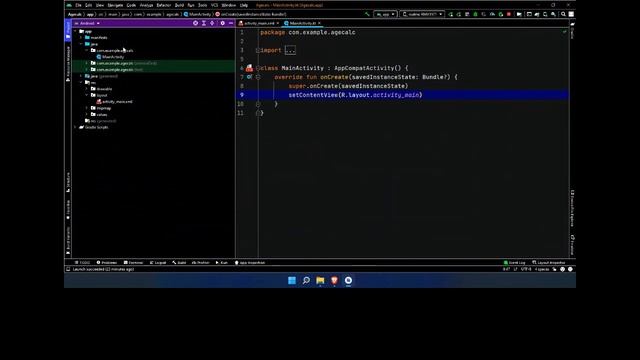Open the TODO tool window
Viewport: 640px width, 360px height.
tap(82, 263)
